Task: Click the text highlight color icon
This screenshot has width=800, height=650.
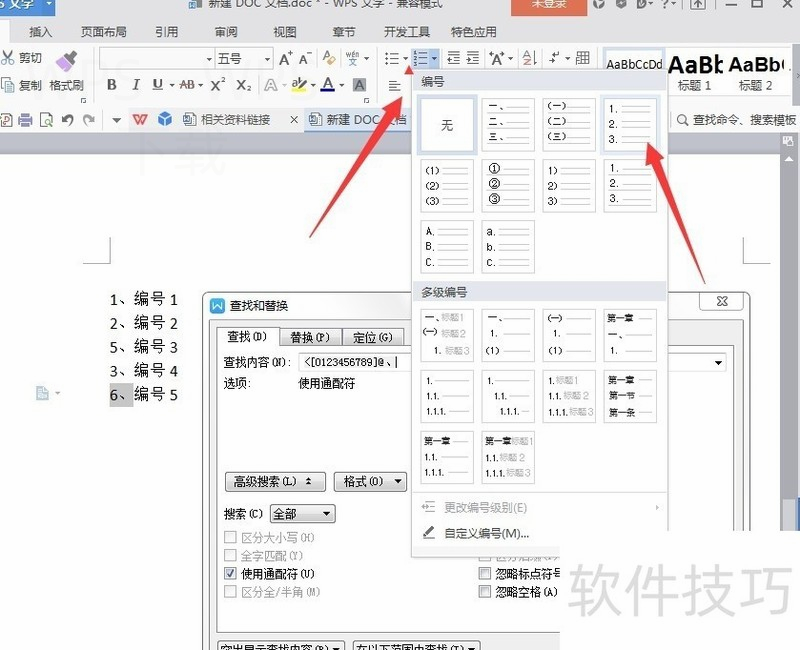Action: (299, 86)
